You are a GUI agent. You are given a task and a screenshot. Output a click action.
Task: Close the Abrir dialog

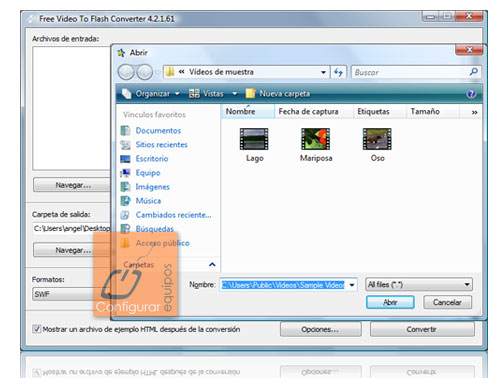pos(469,50)
